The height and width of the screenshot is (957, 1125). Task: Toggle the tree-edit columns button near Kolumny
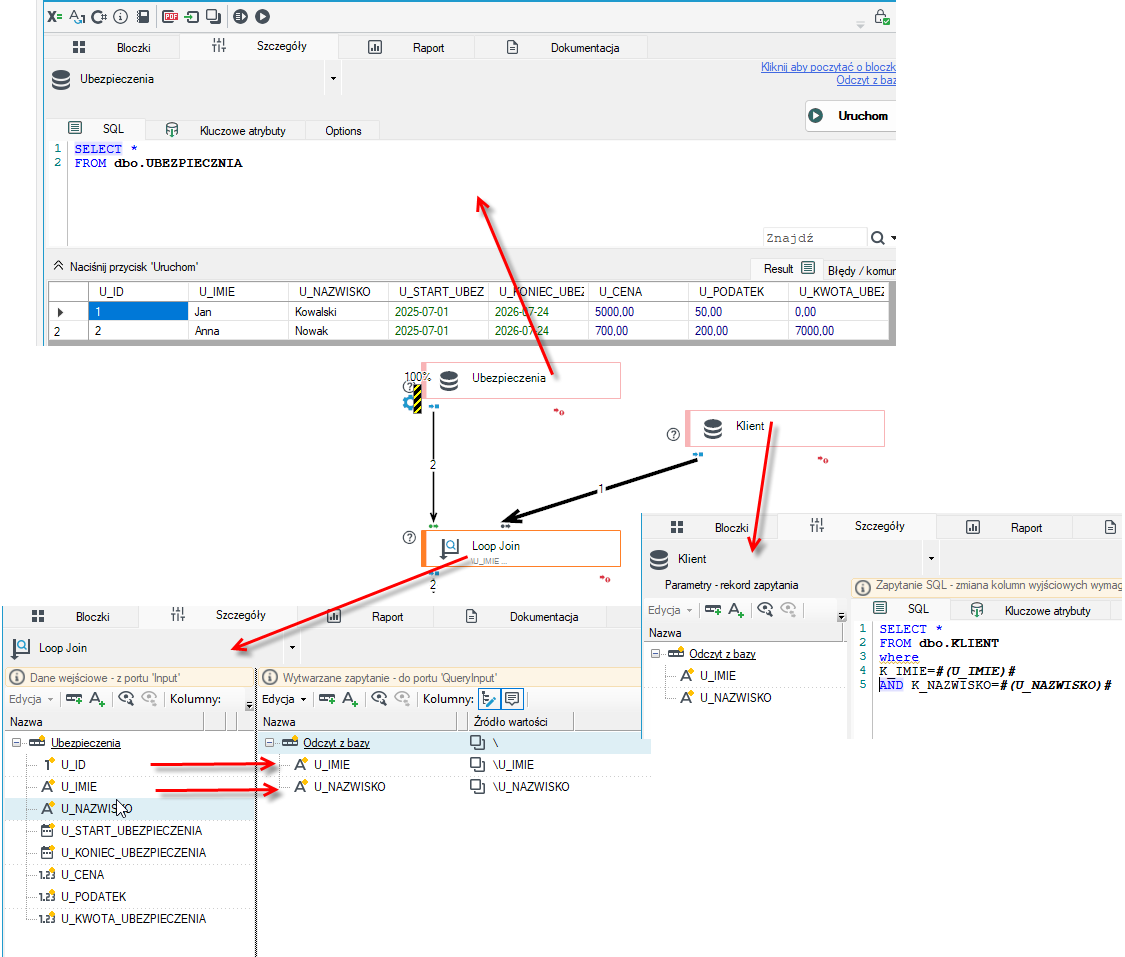pyautogui.click(x=489, y=699)
